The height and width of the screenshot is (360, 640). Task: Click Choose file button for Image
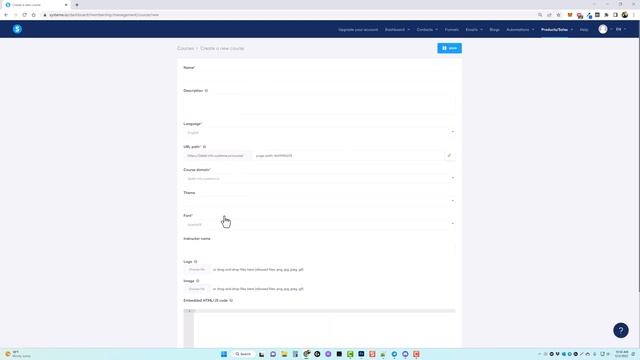[197, 289]
